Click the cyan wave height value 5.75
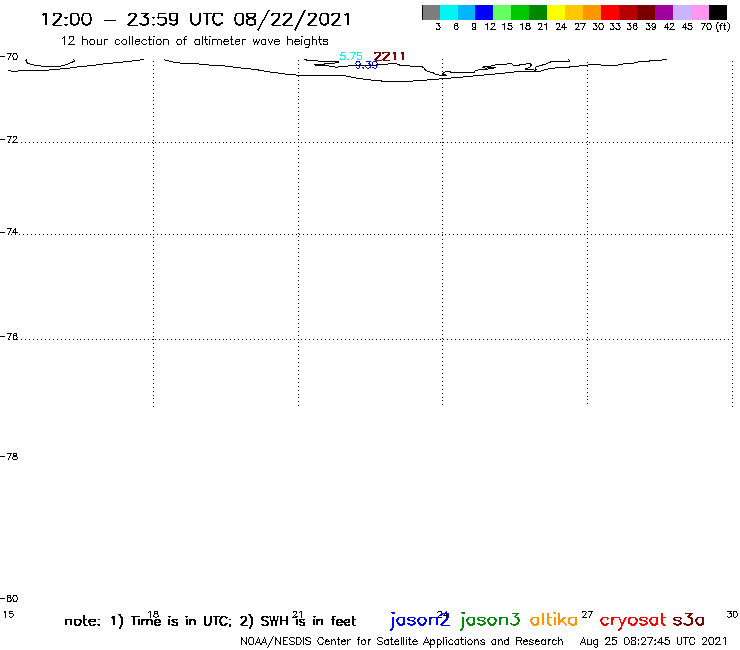 (x=351, y=56)
